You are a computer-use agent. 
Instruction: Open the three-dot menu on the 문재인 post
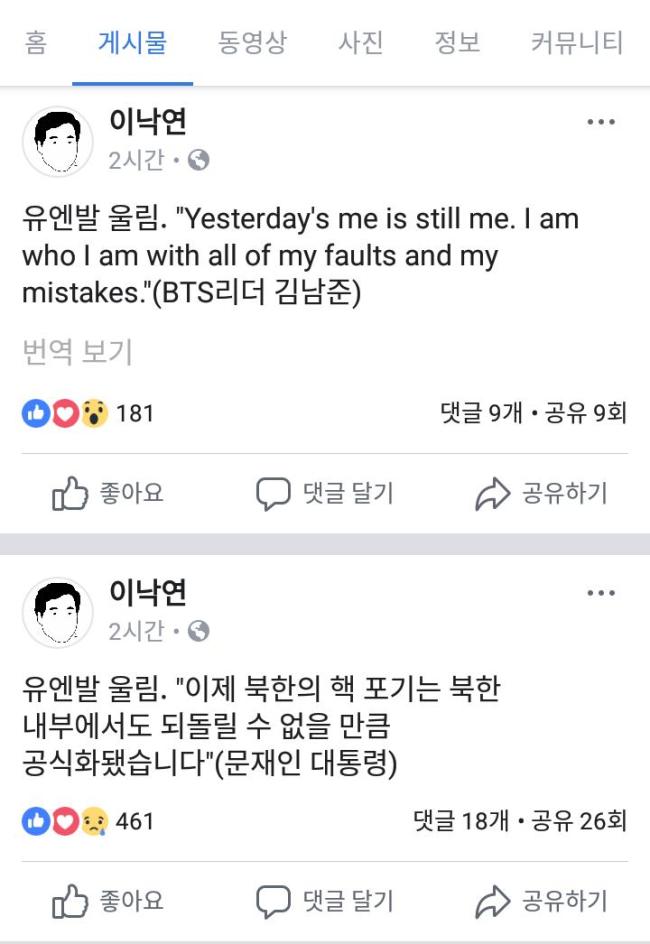click(601, 592)
